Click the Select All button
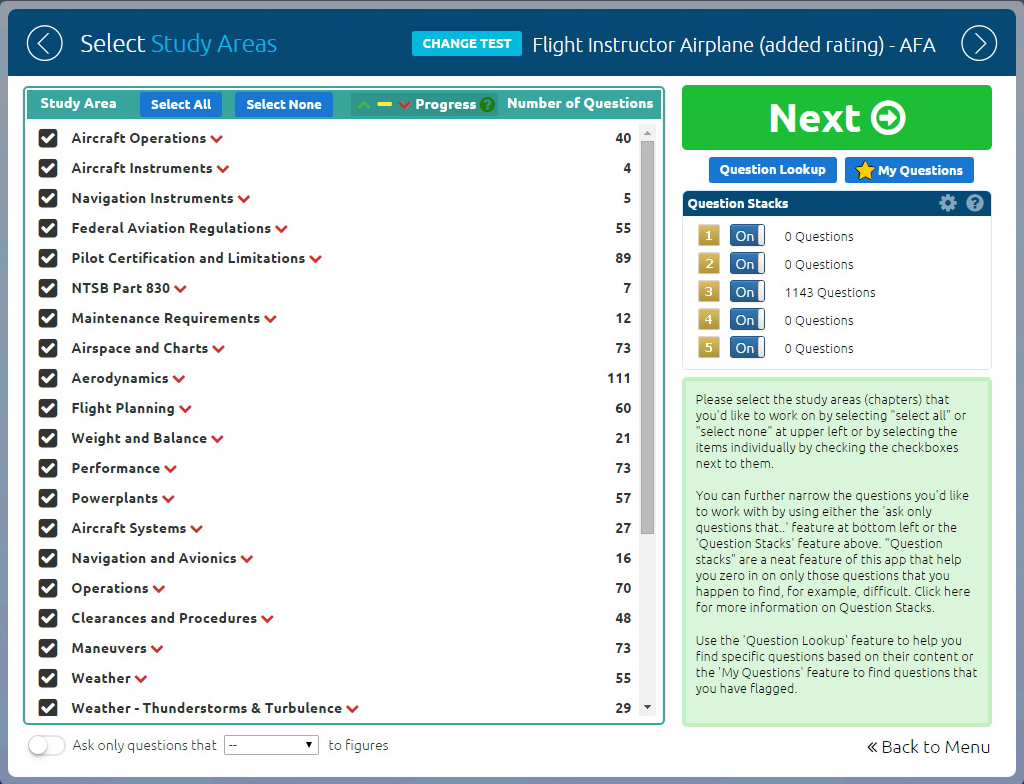 tap(181, 105)
